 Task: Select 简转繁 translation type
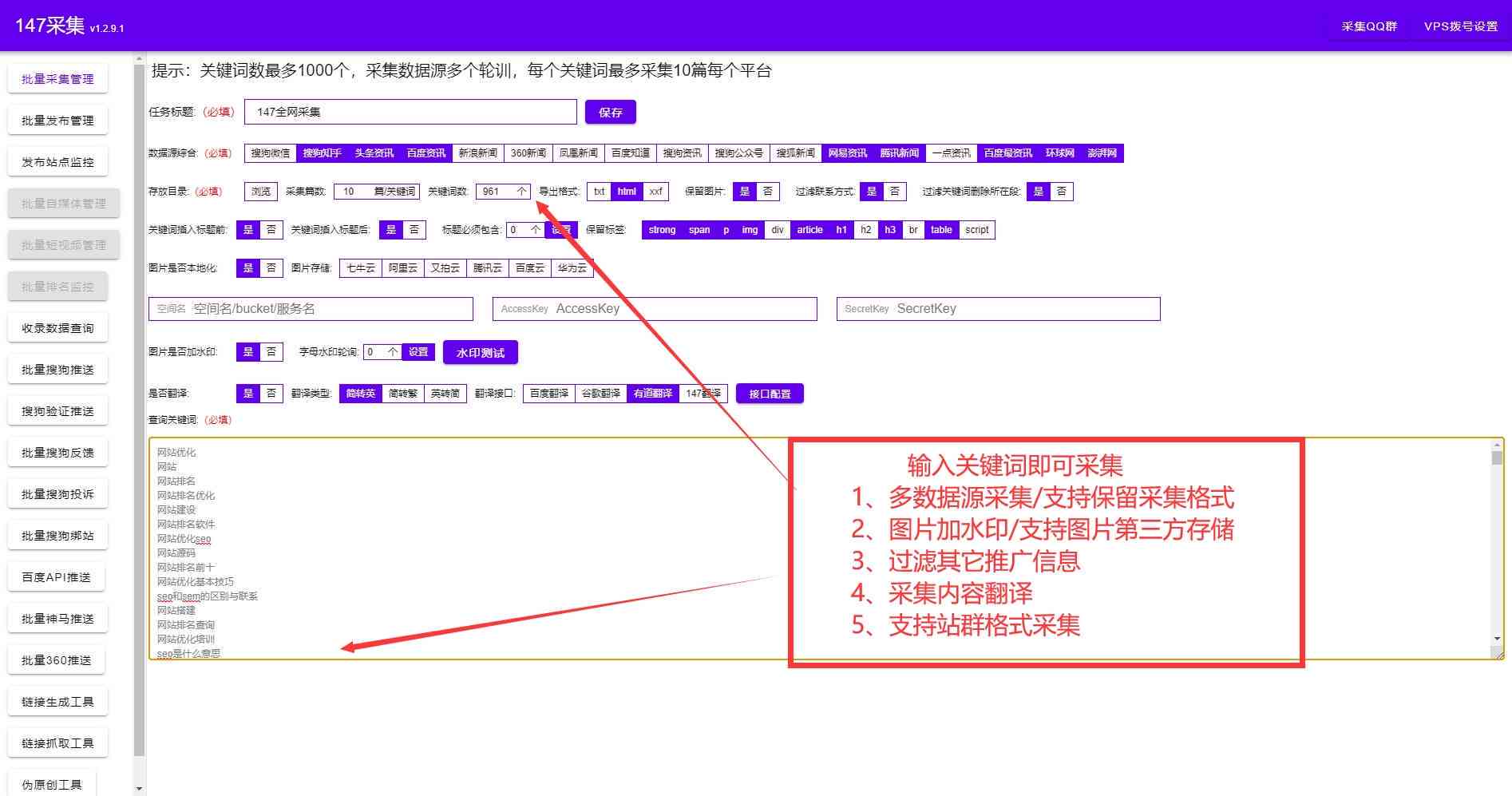[403, 394]
